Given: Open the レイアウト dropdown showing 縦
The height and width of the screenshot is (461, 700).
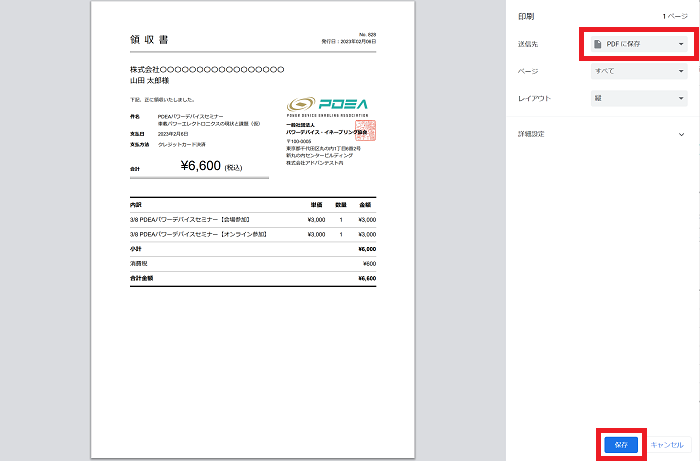Looking at the screenshot, I should pos(637,99).
